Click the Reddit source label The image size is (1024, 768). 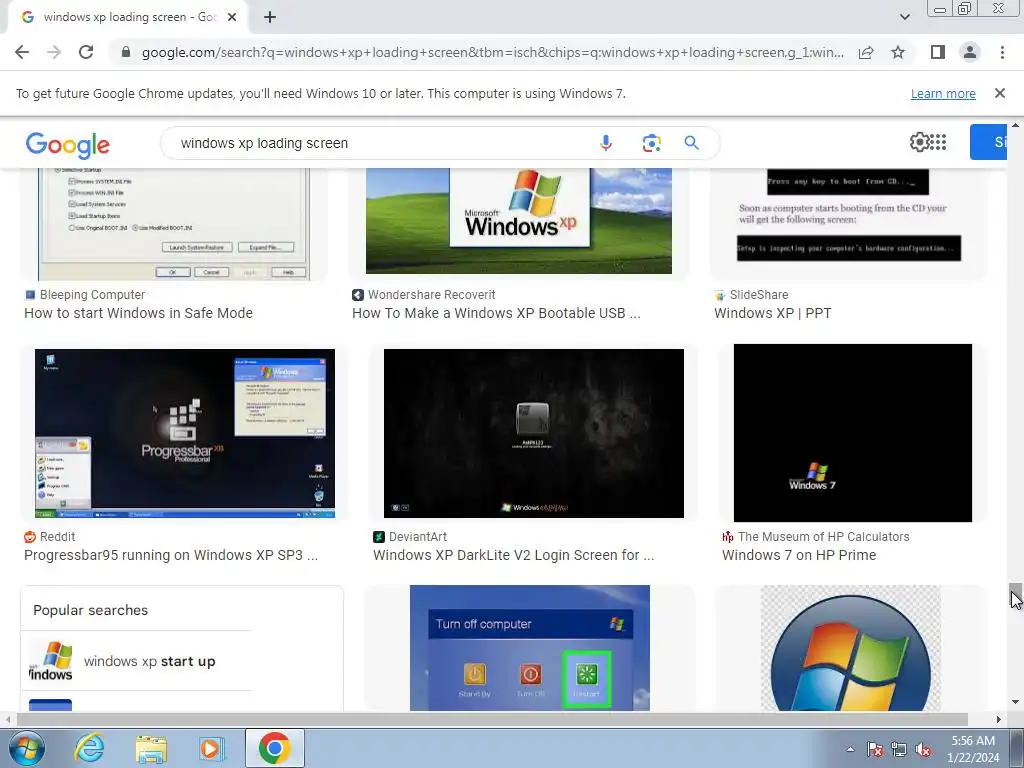[57, 537]
